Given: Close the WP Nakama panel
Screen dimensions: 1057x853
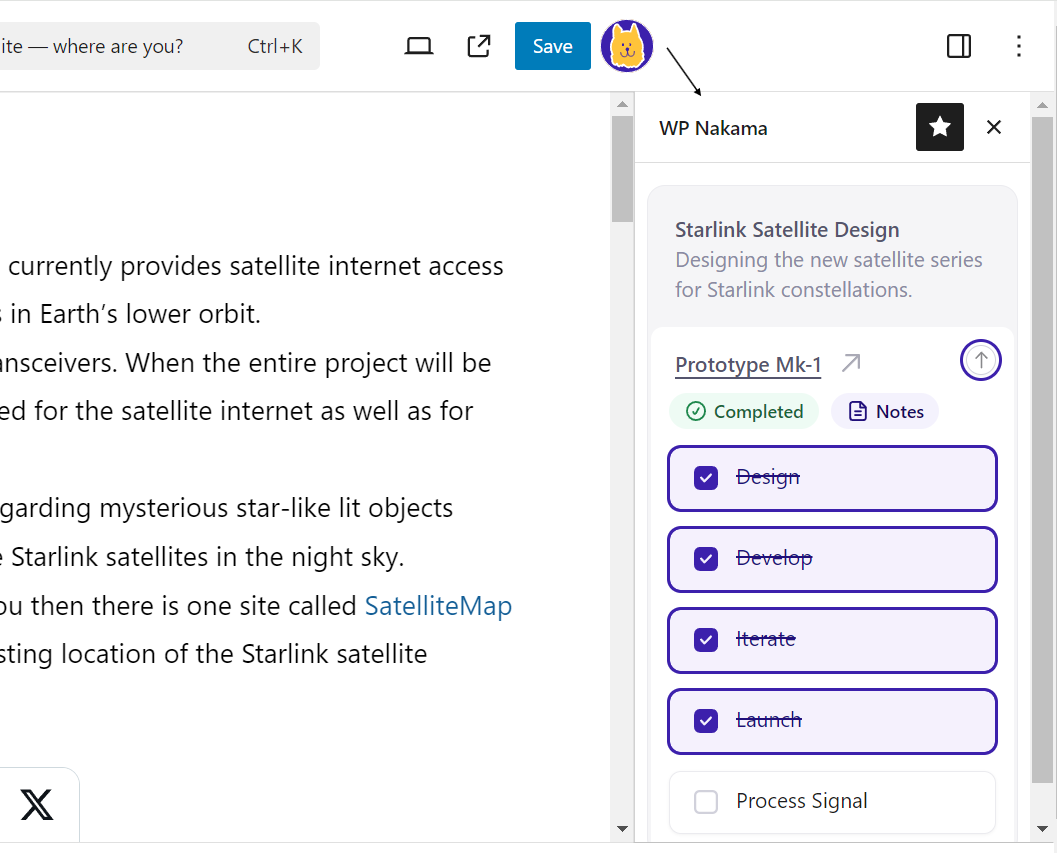Looking at the screenshot, I should point(994,127).
